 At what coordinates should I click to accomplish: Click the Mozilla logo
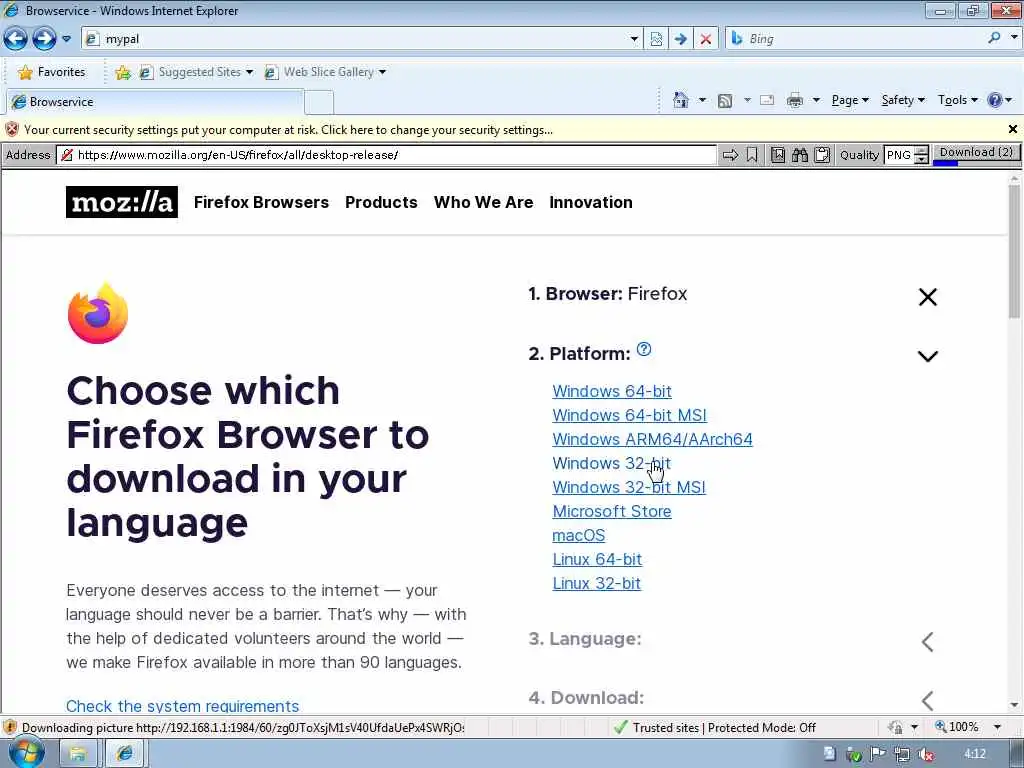coord(121,202)
